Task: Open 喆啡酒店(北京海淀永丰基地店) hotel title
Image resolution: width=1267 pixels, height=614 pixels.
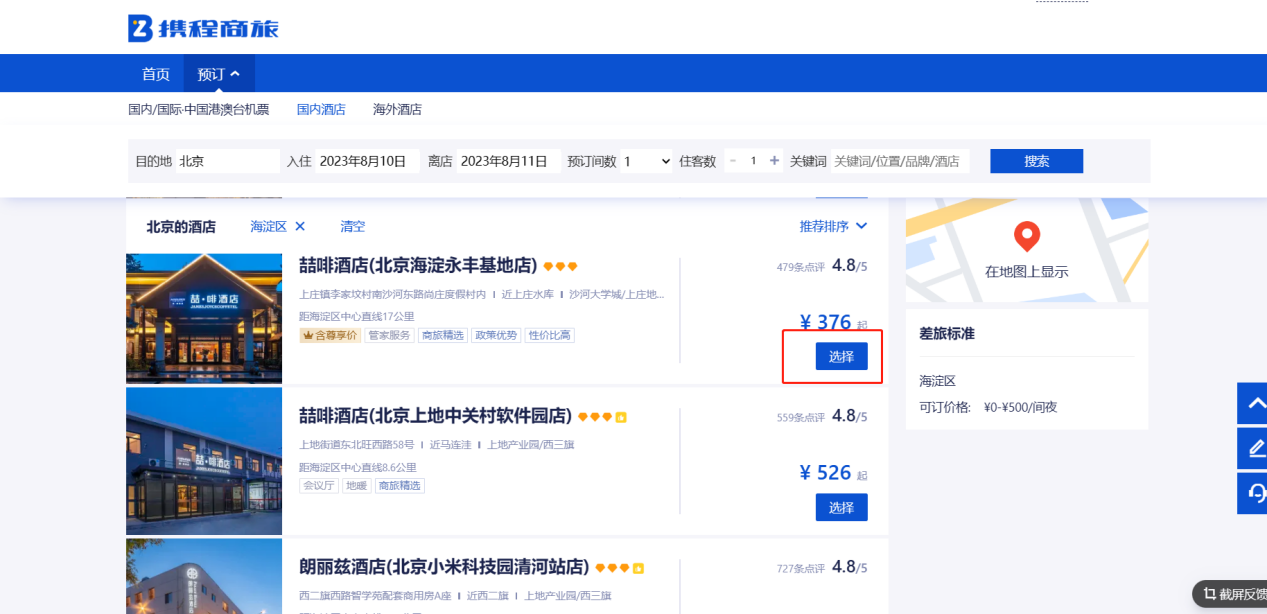Action: click(418, 265)
